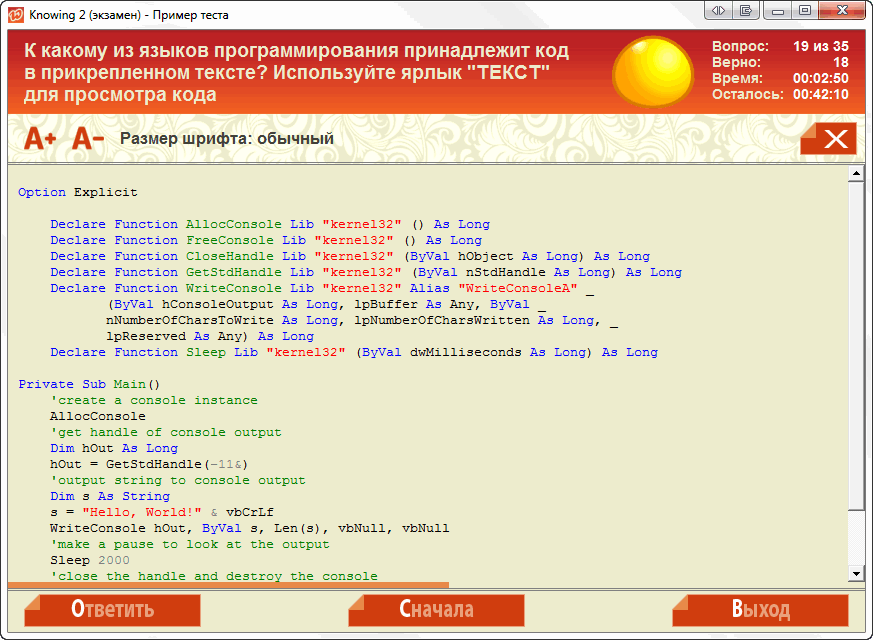The height and width of the screenshot is (640, 873).
Task: Click 'Размер шрифта: обычный' label
Action: tap(227, 139)
